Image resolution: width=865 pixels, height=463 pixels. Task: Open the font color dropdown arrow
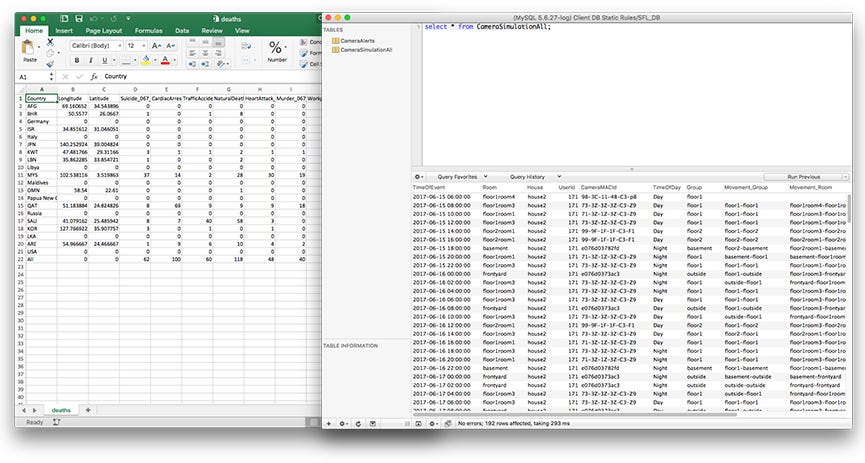coord(174,60)
